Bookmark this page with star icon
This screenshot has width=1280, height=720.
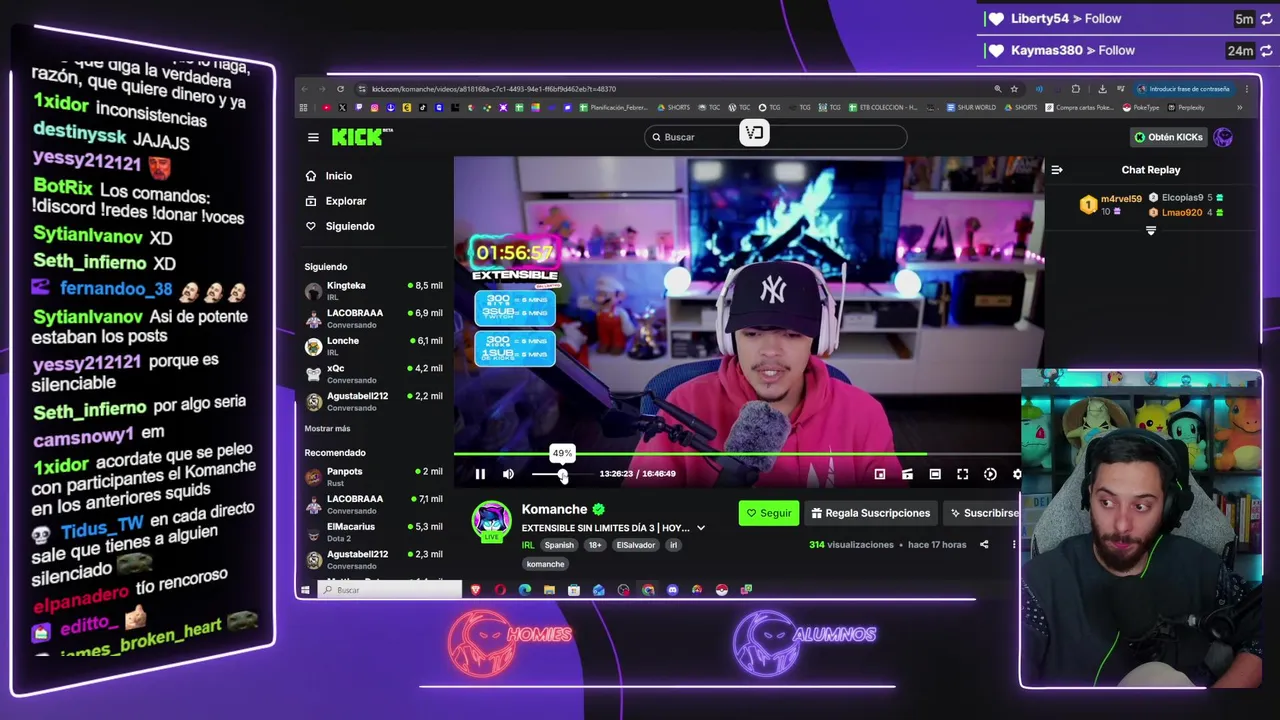pyautogui.click(x=1014, y=89)
